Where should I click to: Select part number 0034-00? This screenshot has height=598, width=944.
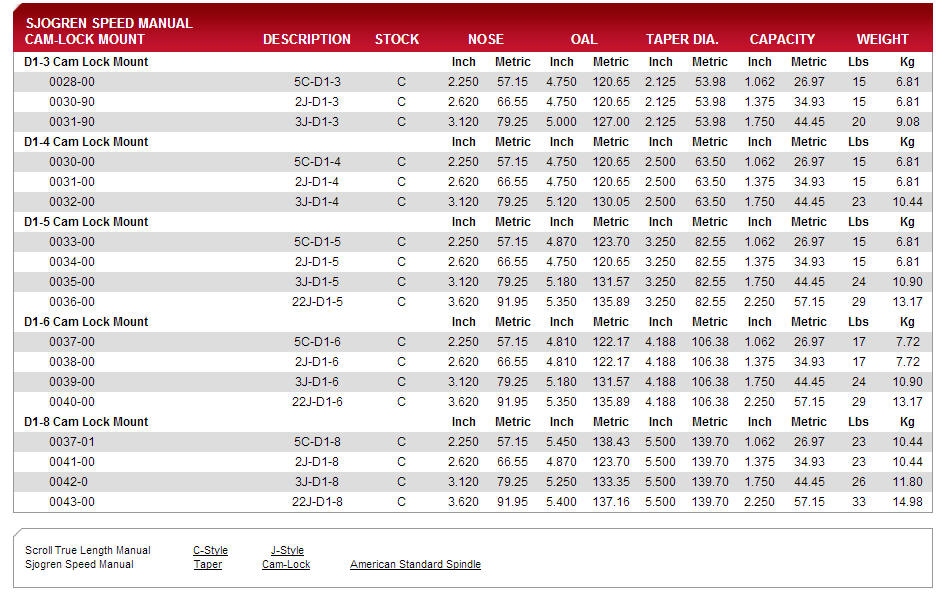tap(72, 262)
